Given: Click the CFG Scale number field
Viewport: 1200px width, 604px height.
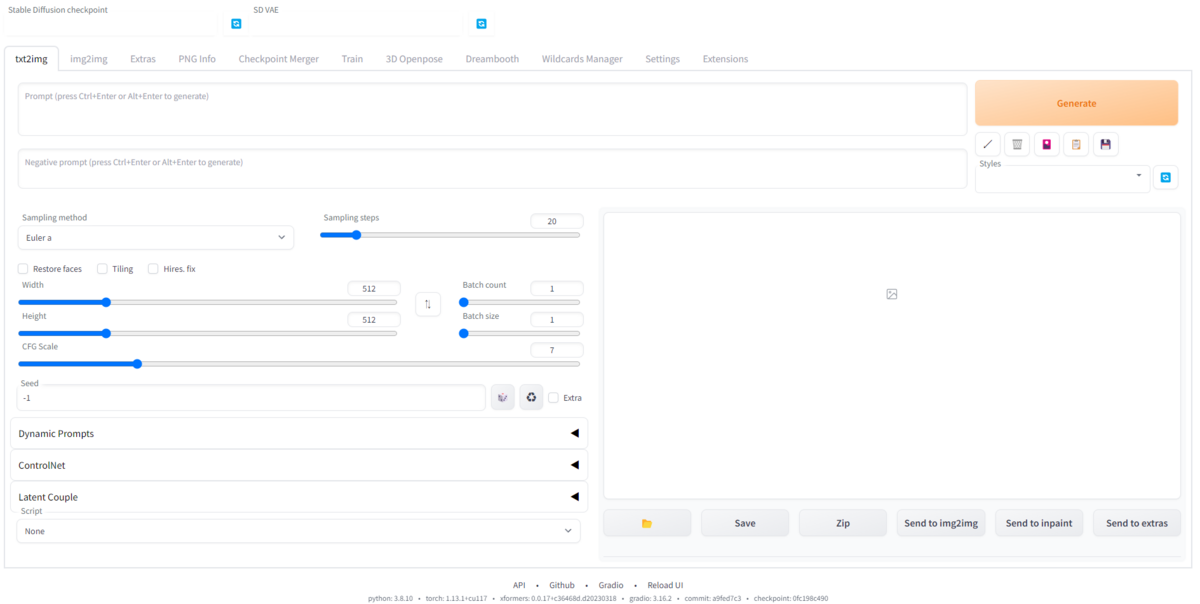Looking at the screenshot, I should (x=556, y=350).
